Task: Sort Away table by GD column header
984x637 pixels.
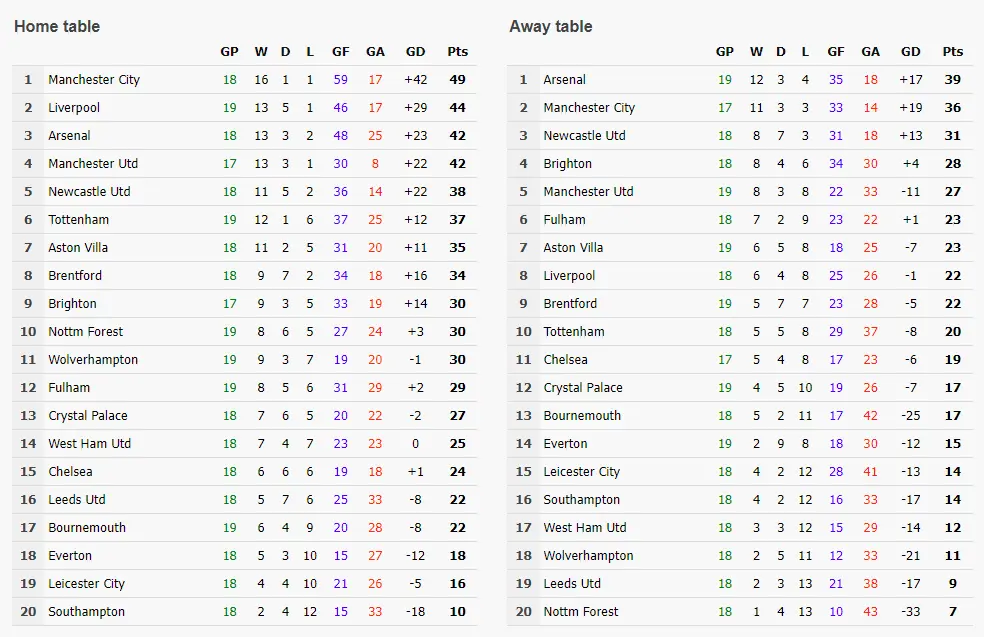Action: click(x=911, y=52)
